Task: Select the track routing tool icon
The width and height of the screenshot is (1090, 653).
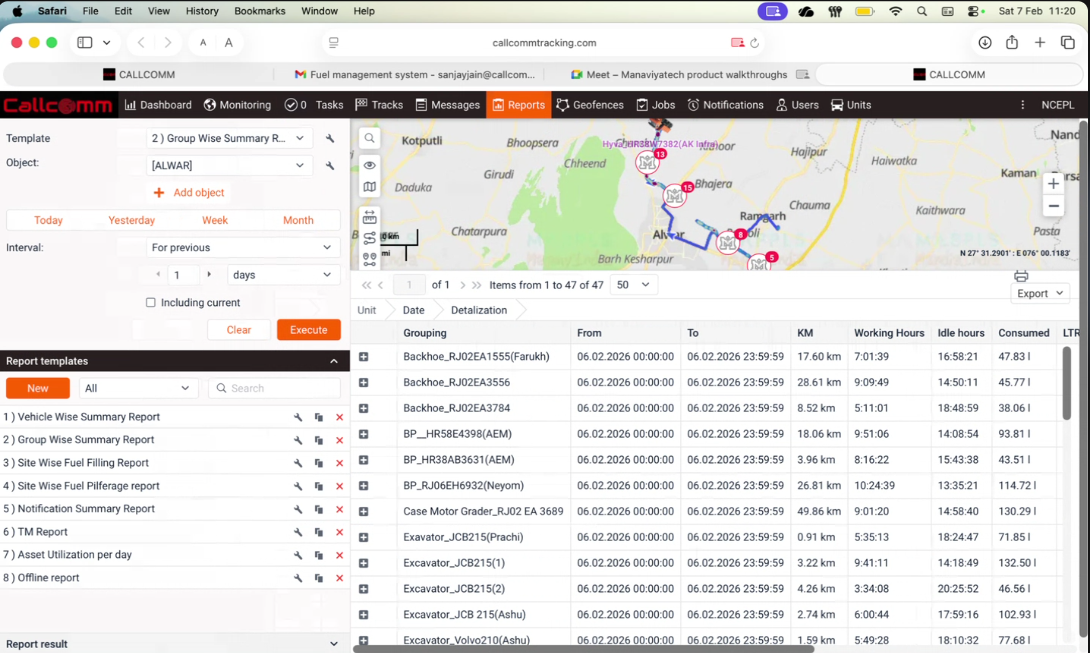Action: coord(369,237)
